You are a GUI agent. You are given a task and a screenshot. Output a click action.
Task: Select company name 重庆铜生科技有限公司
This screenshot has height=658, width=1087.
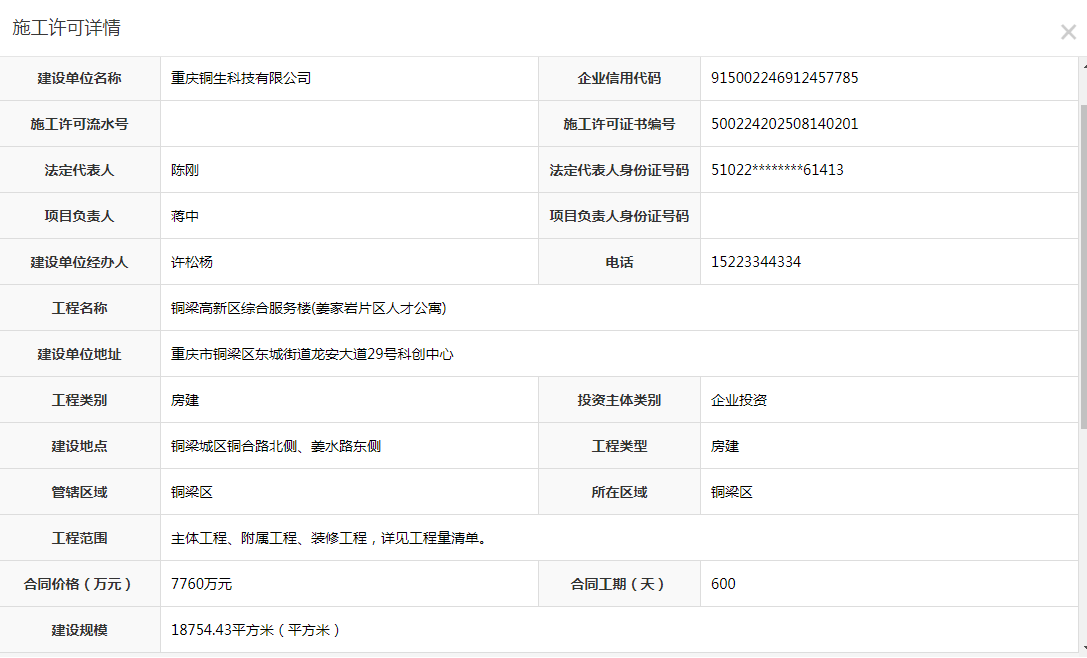[241, 78]
